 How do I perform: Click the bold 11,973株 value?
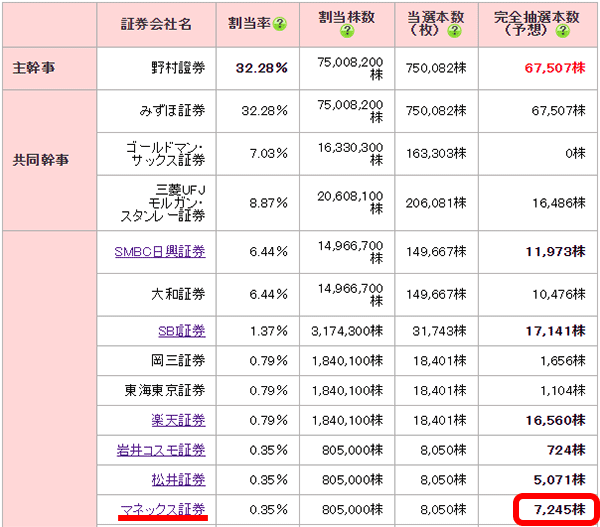pyautogui.click(x=556, y=252)
